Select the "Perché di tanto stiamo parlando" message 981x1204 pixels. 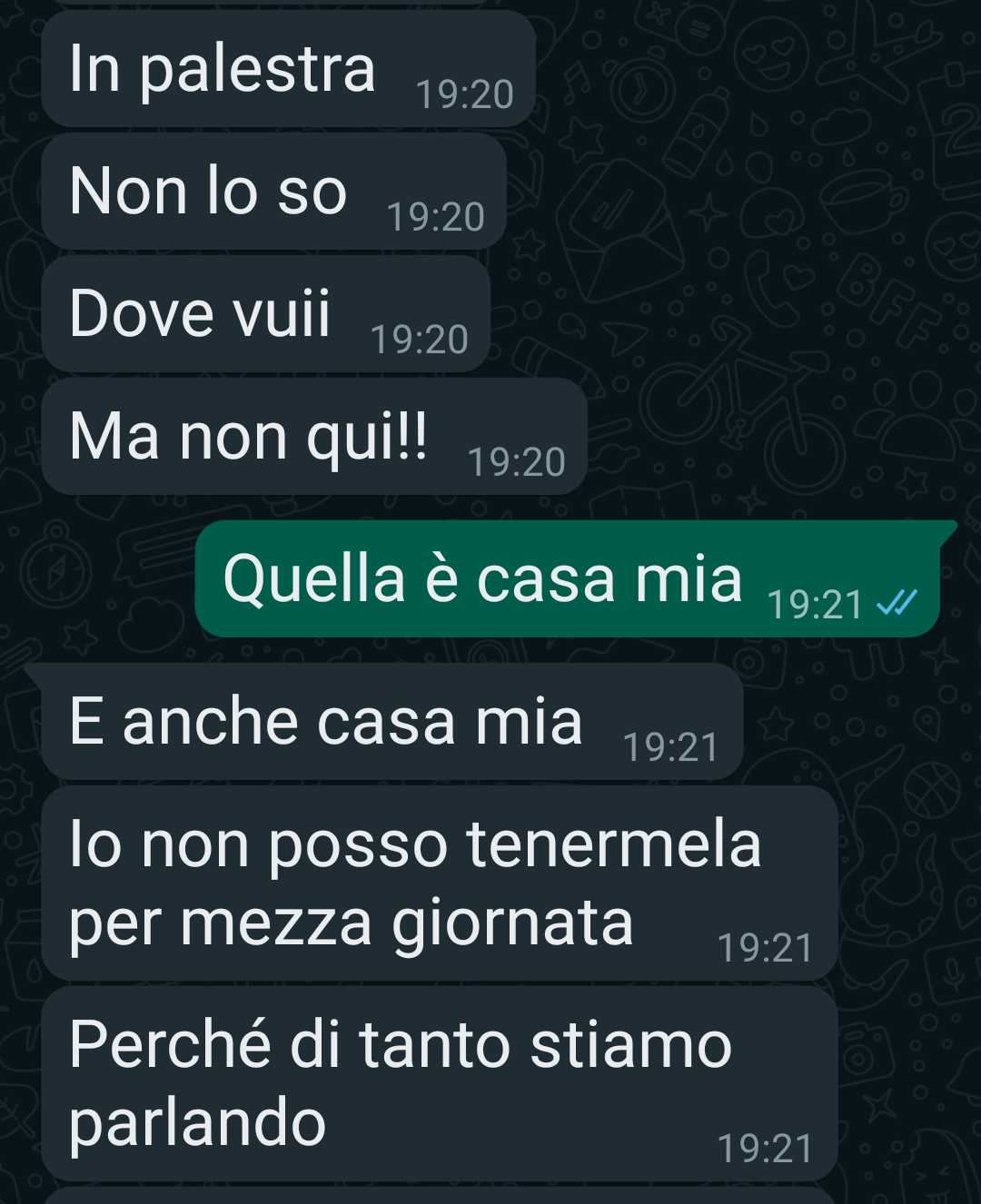click(440, 1083)
